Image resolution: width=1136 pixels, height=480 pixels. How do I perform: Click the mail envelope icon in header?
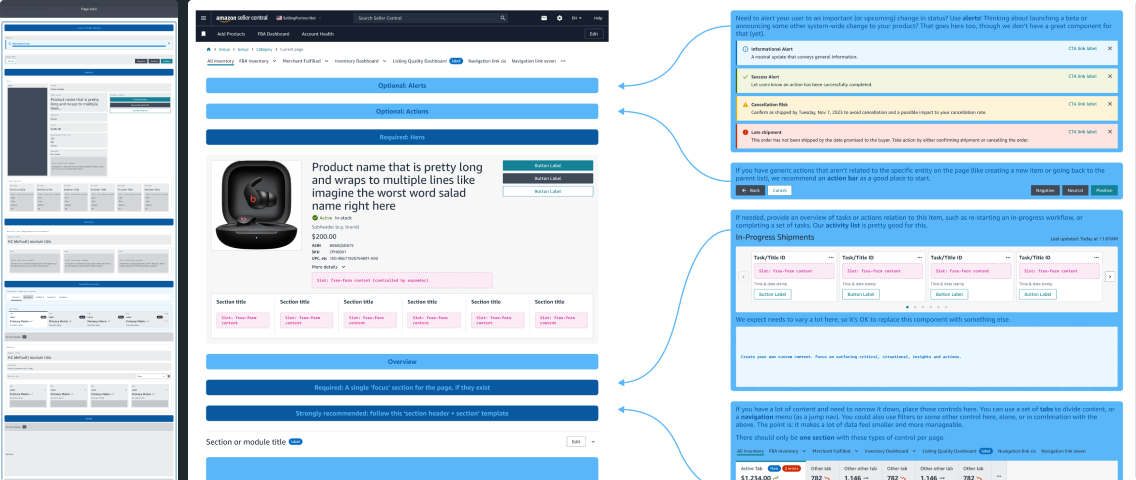click(544, 18)
